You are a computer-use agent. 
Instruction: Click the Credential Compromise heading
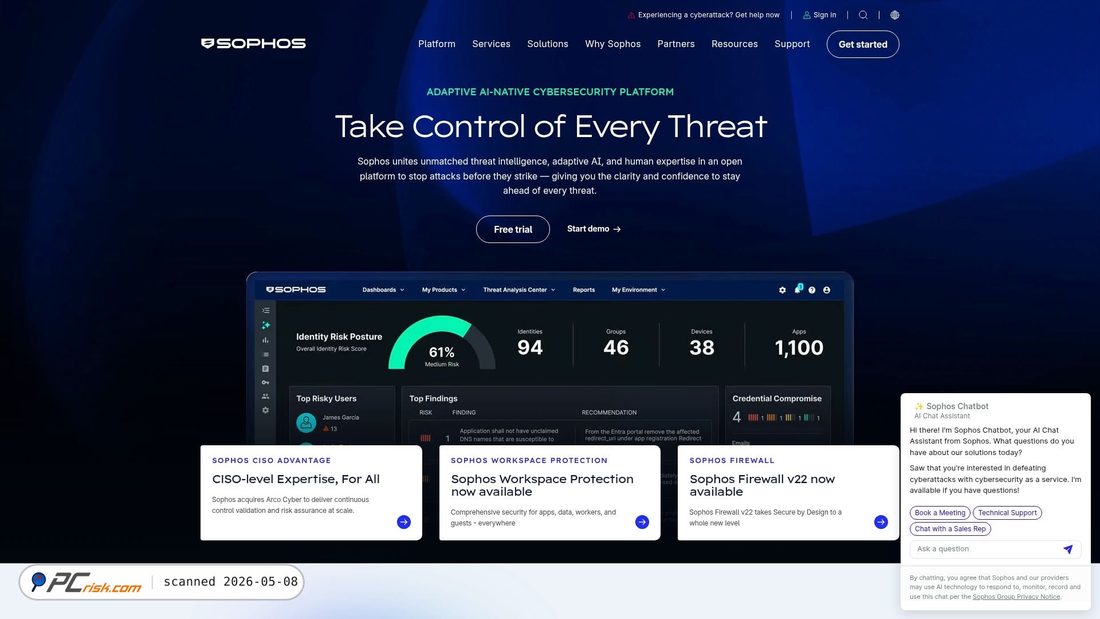[777, 399]
